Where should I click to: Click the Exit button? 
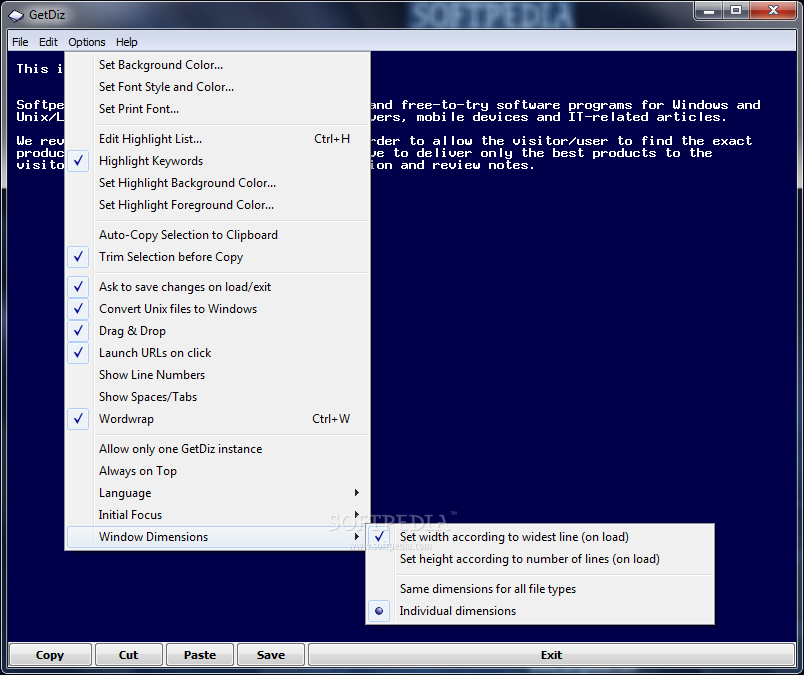(552, 656)
